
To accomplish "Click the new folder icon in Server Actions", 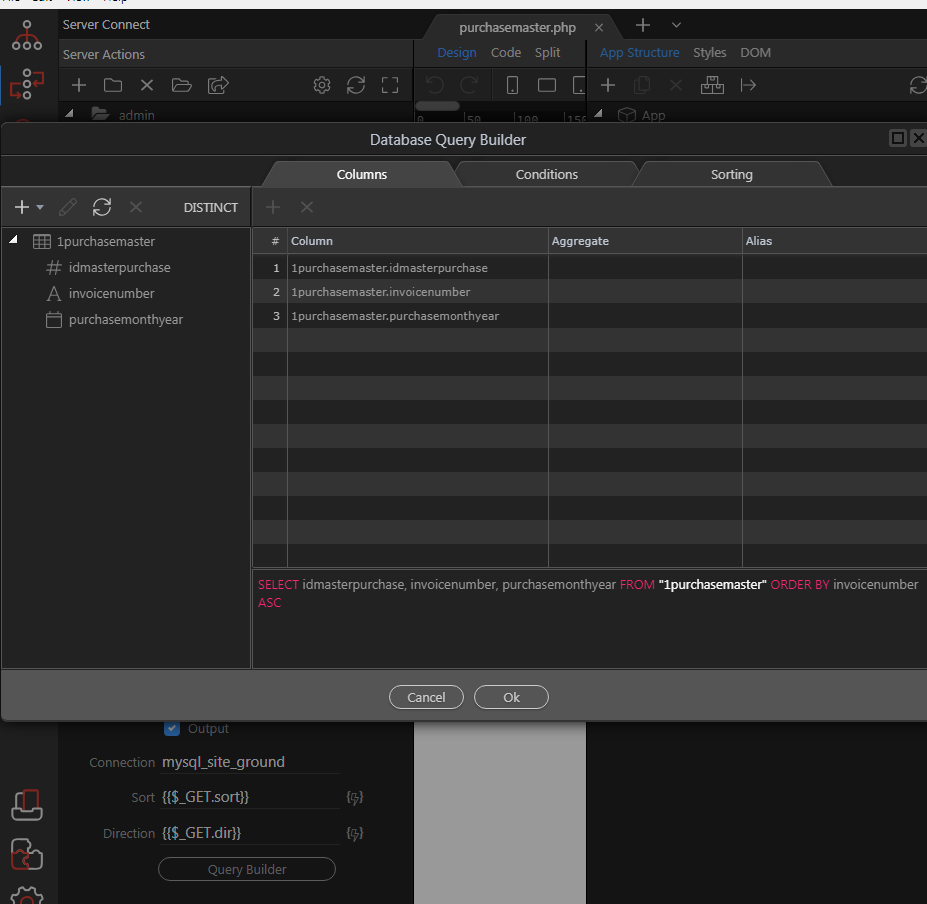I will tap(113, 86).
